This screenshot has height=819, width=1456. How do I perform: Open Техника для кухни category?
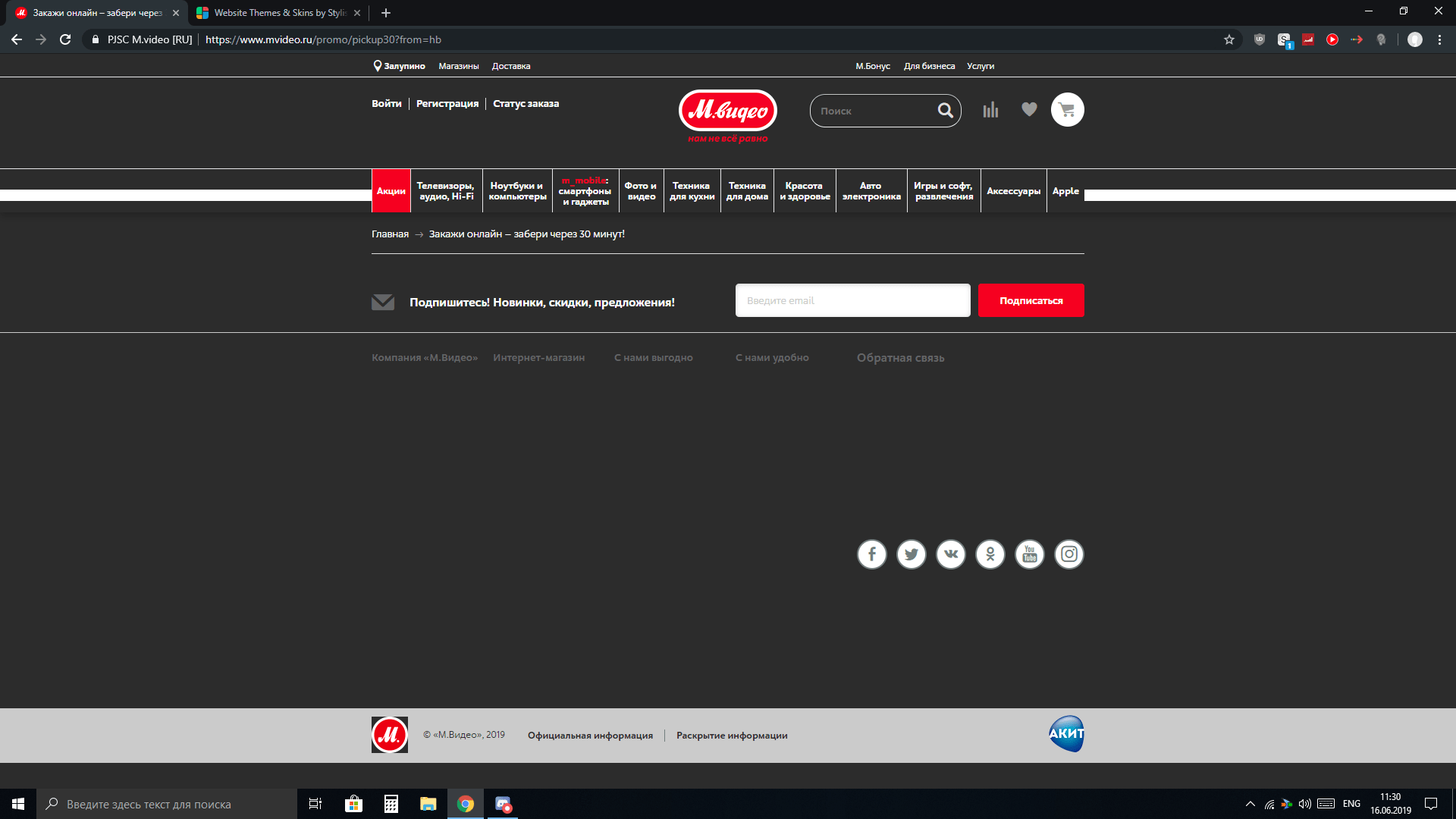692,191
